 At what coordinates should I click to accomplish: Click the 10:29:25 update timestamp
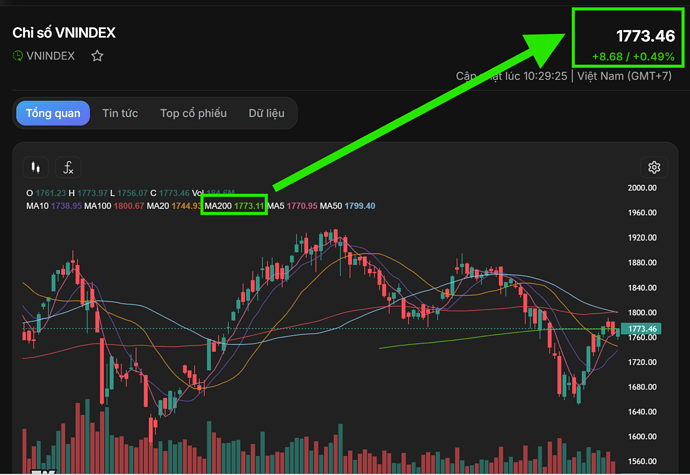(x=544, y=76)
